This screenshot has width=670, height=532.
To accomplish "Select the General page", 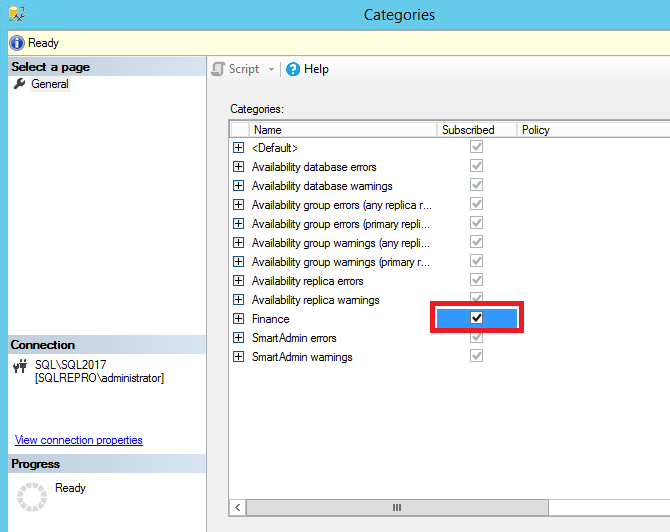I will click(x=50, y=84).
